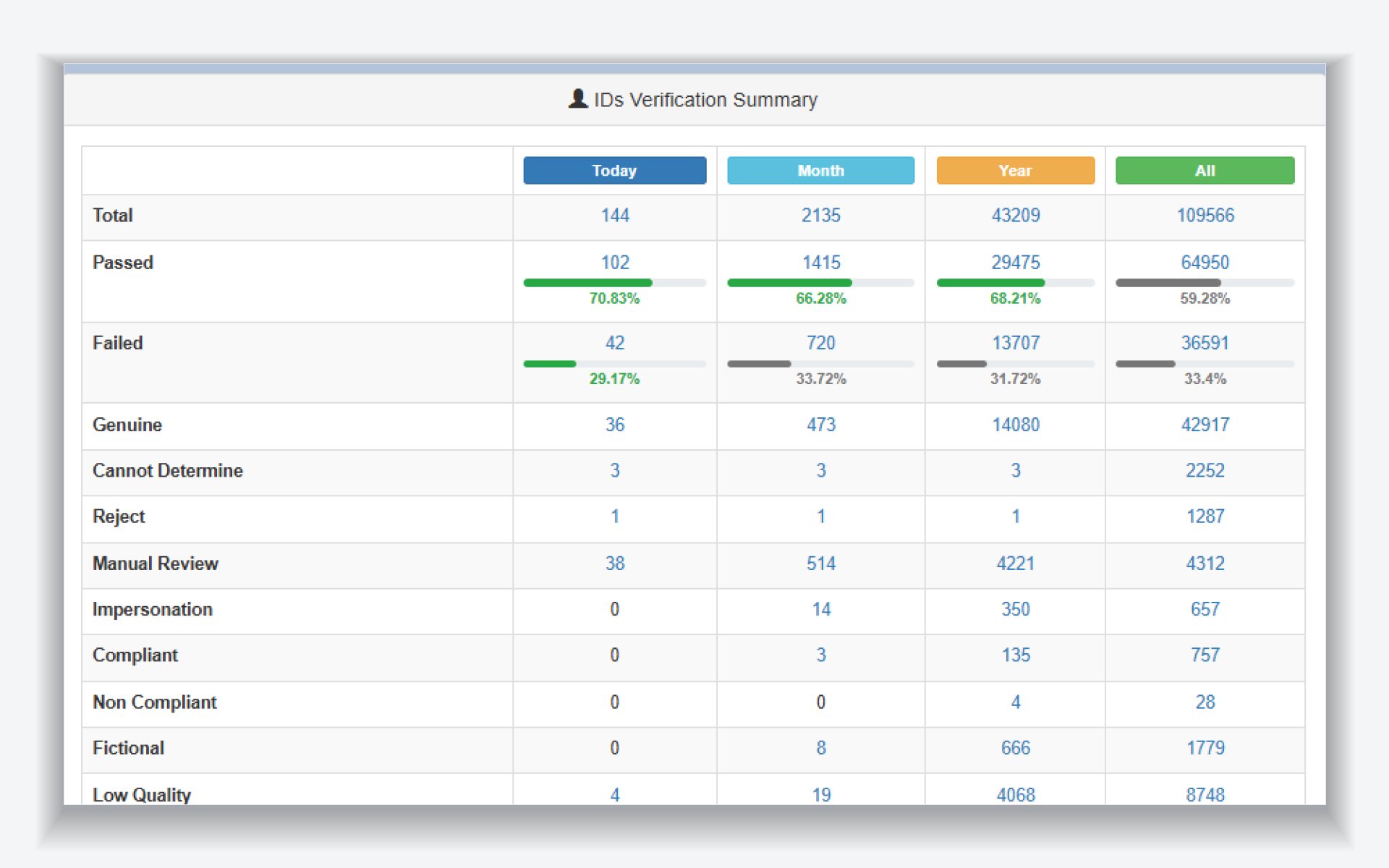Click the Failed row label

tap(118, 343)
